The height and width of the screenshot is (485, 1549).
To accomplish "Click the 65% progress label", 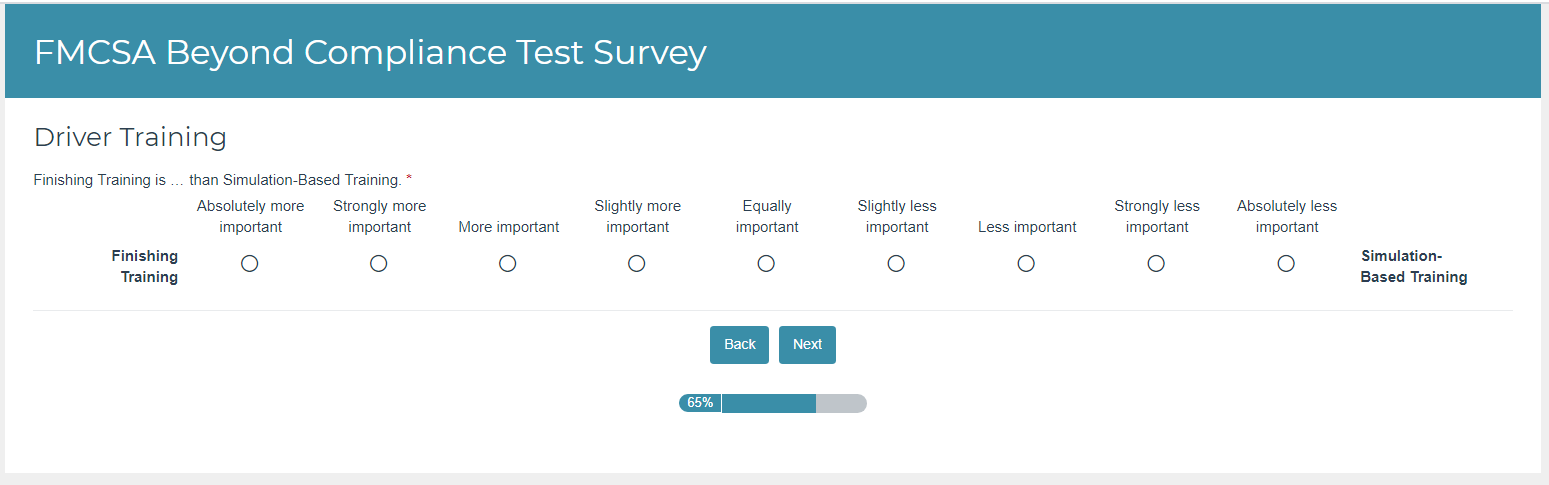I will (700, 403).
